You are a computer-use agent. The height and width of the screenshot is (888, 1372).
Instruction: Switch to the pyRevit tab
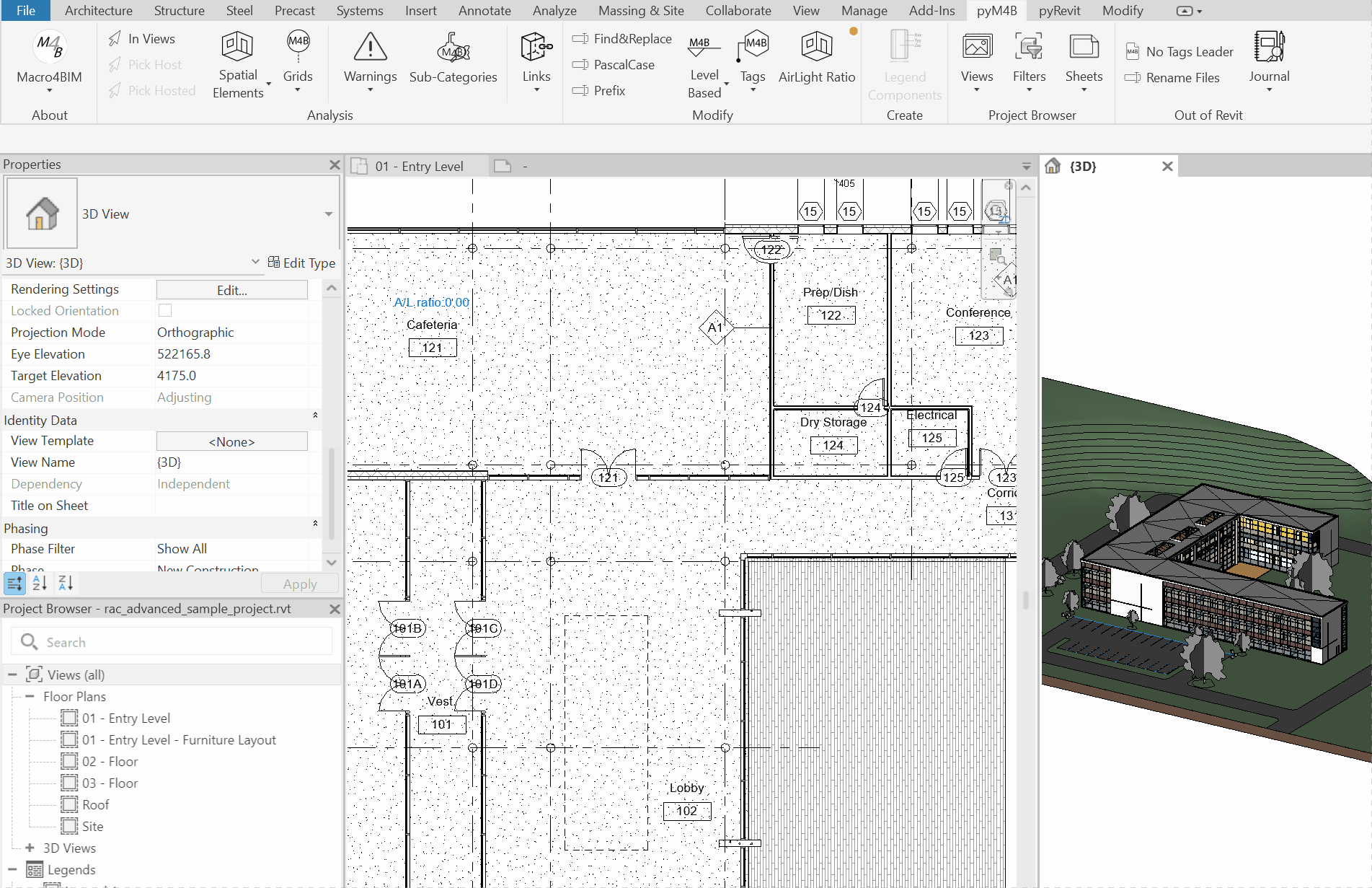point(1059,11)
